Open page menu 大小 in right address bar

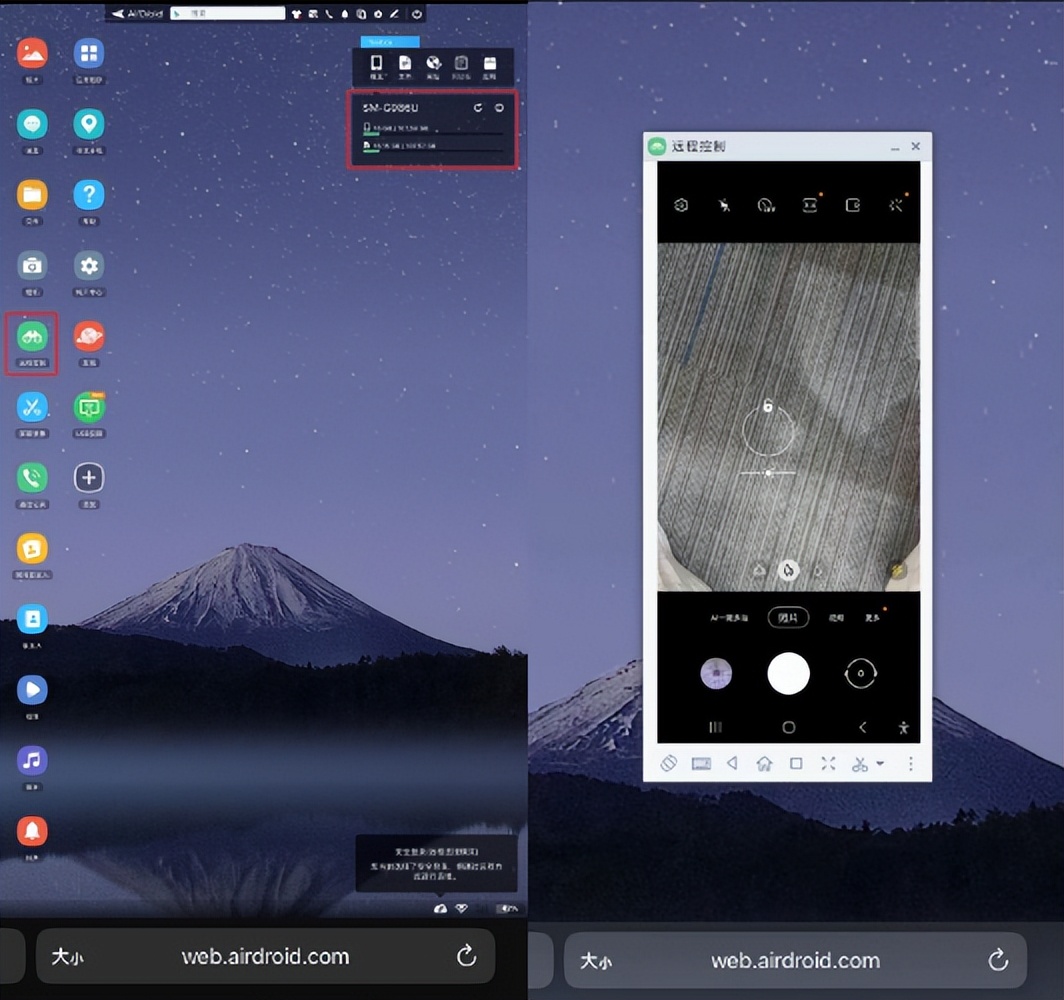pyautogui.click(x=596, y=961)
